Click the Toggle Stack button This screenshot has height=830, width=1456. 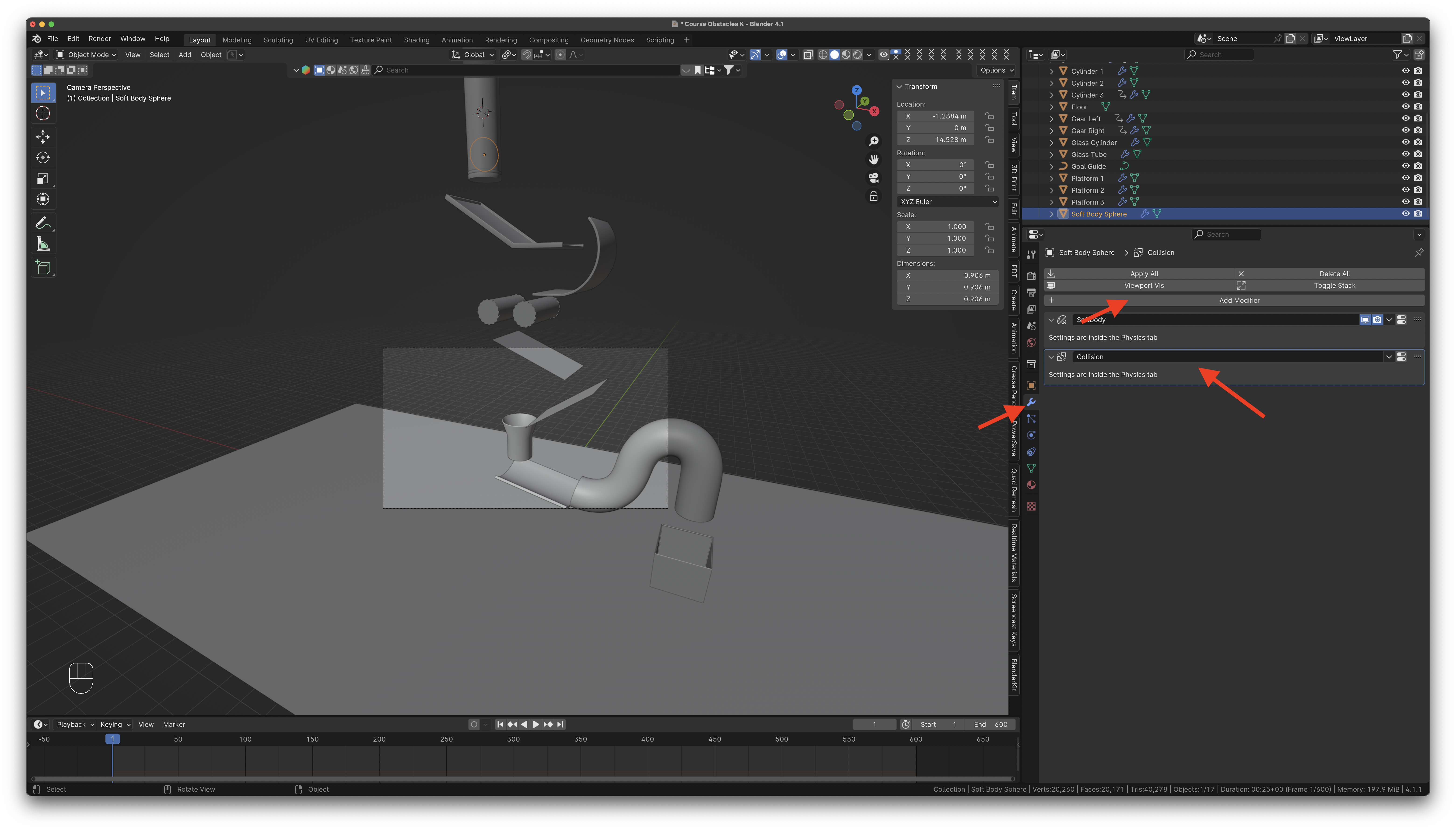coord(1330,286)
